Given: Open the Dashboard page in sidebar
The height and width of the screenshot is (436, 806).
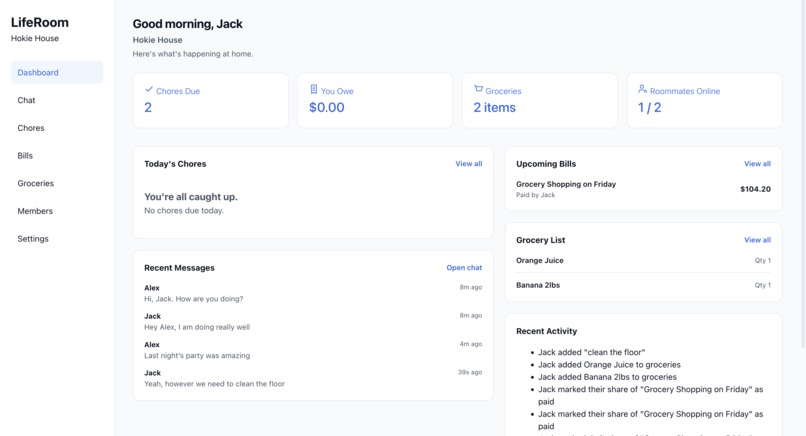Looking at the screenshot, I should pos(57,72).
